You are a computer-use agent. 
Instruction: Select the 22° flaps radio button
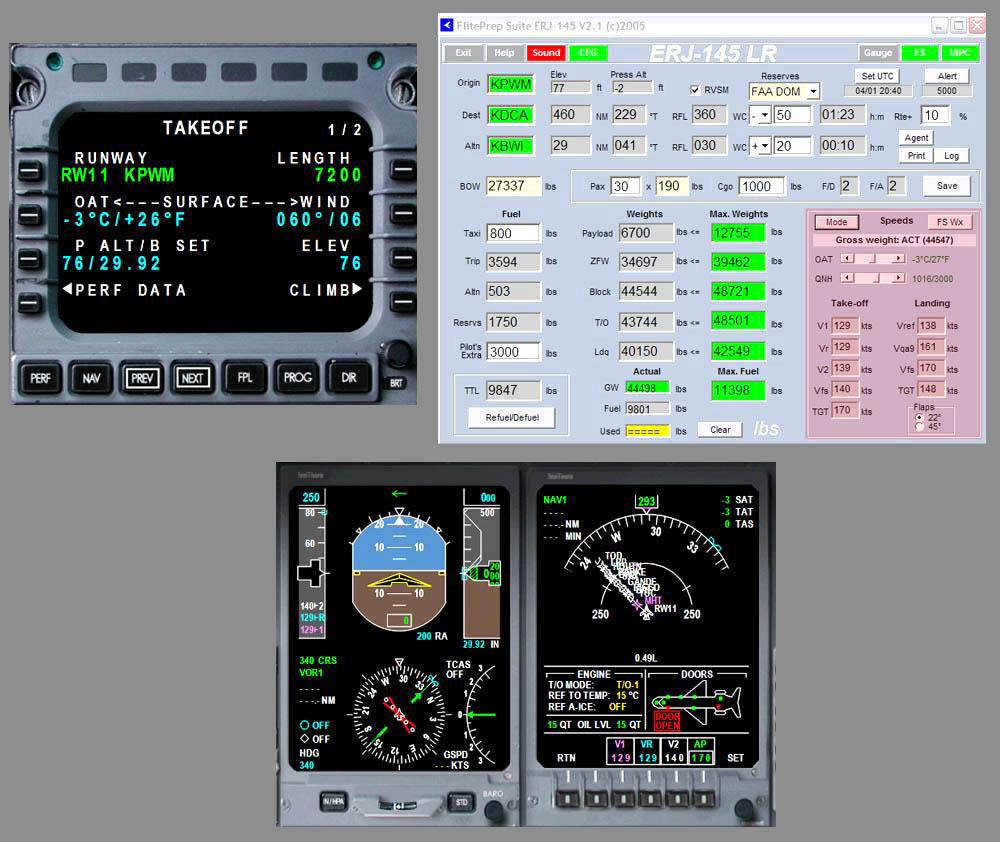coord(920,417)
